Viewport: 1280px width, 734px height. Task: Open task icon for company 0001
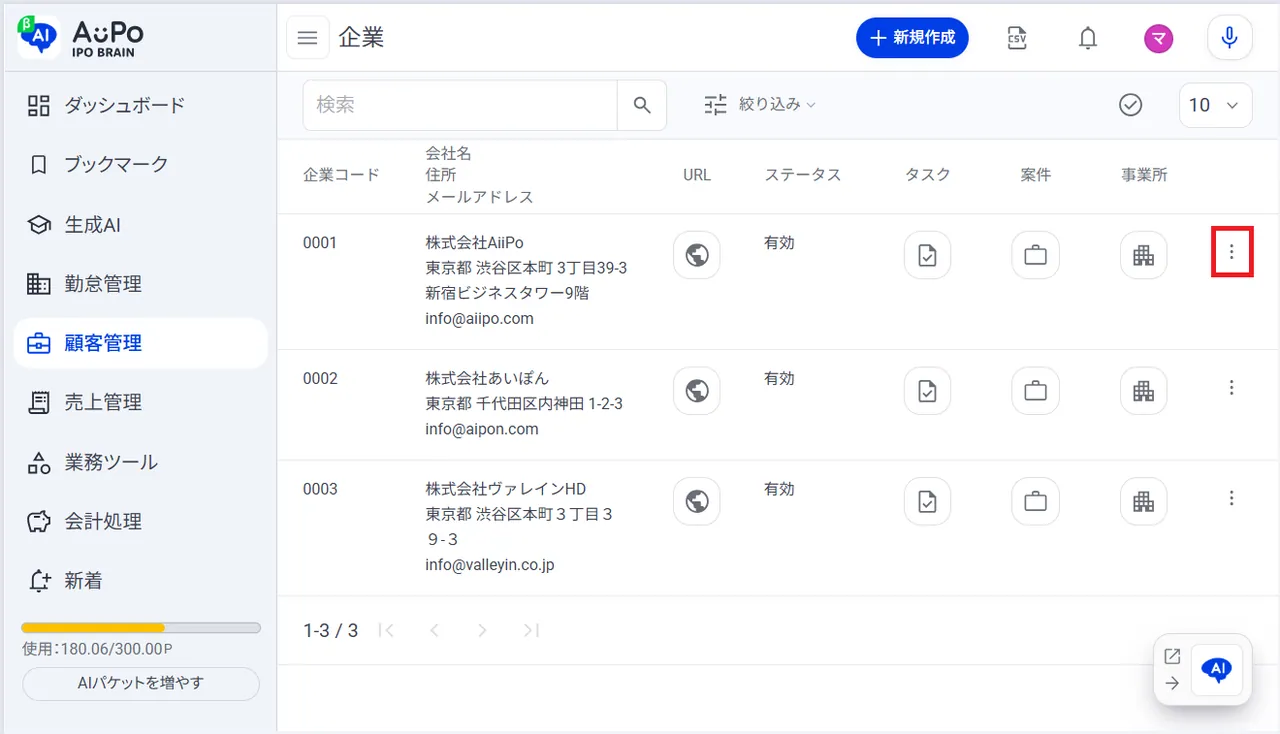click(927, 255)
